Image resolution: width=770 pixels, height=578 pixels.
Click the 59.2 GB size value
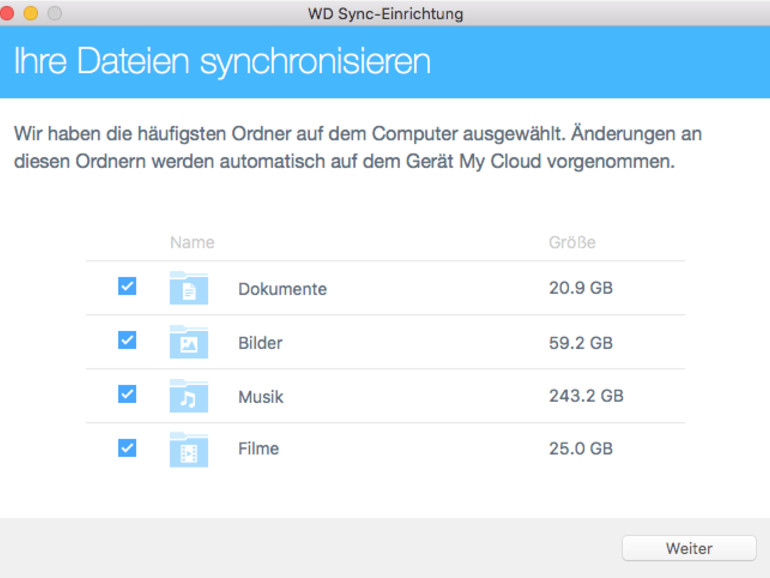click(x=581, y=343)
